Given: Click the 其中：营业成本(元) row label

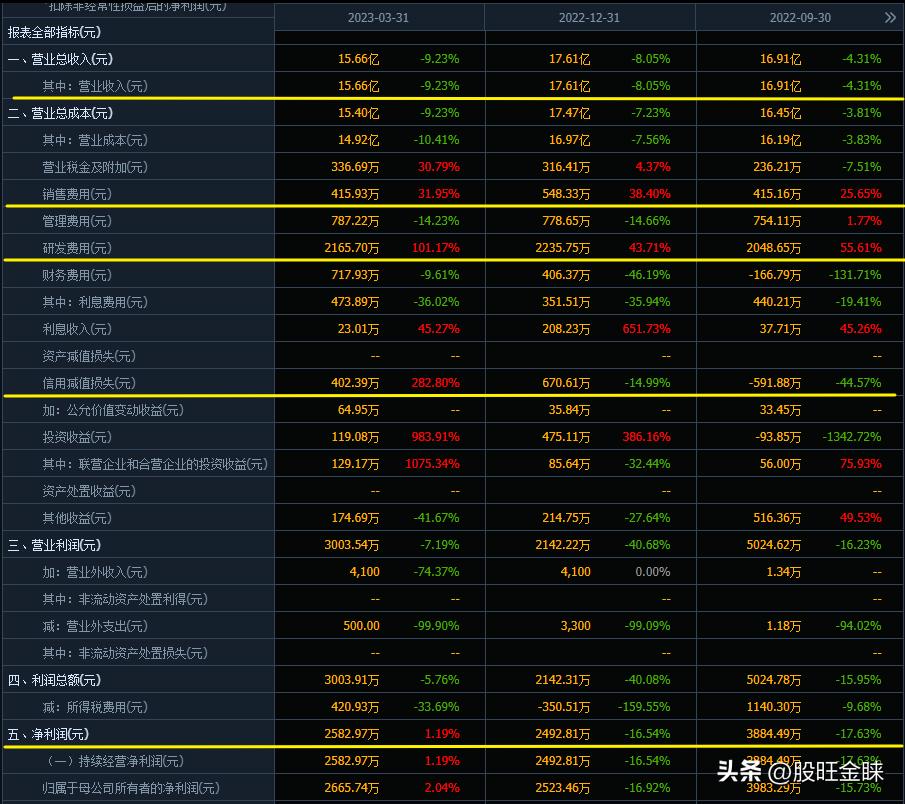Looking at the screenshot, I should [x=95, y=140].
